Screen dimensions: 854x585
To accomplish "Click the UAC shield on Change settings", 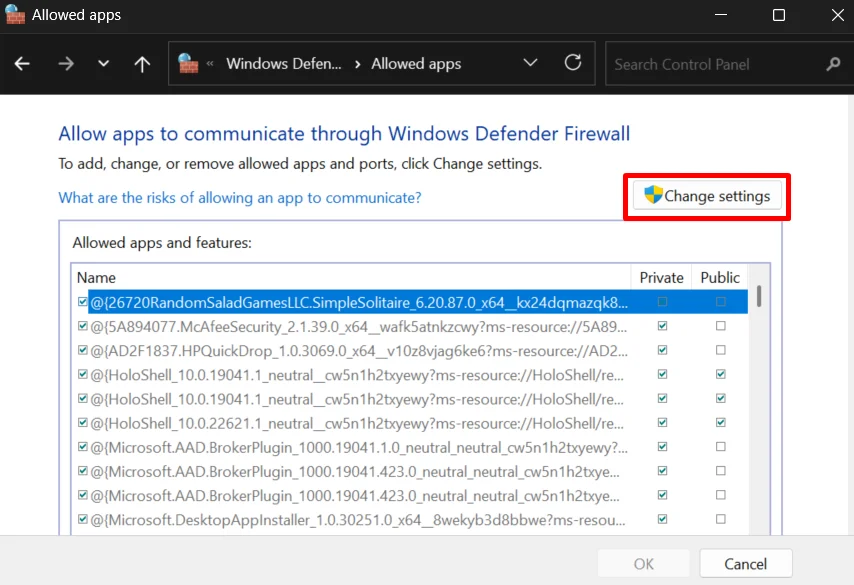I will pyautogui.click(x=654, y=195).
